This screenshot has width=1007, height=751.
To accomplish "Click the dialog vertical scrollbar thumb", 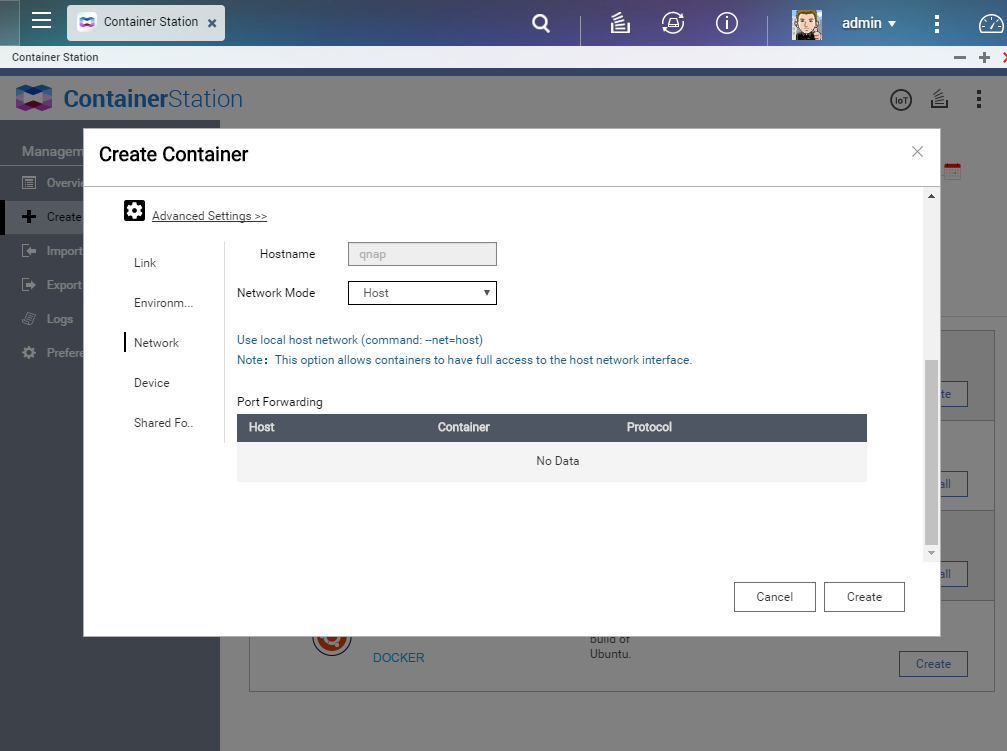I will point(931,452).
